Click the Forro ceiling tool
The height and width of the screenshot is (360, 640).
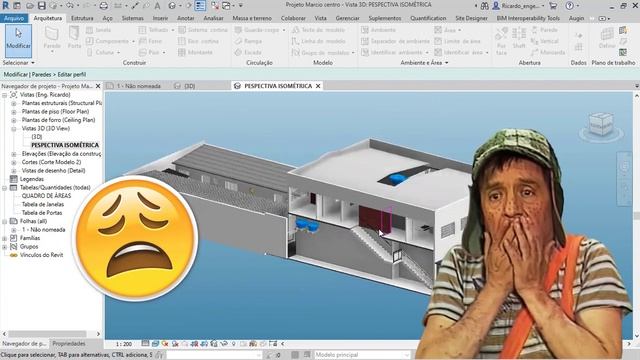tap(150, 41)
